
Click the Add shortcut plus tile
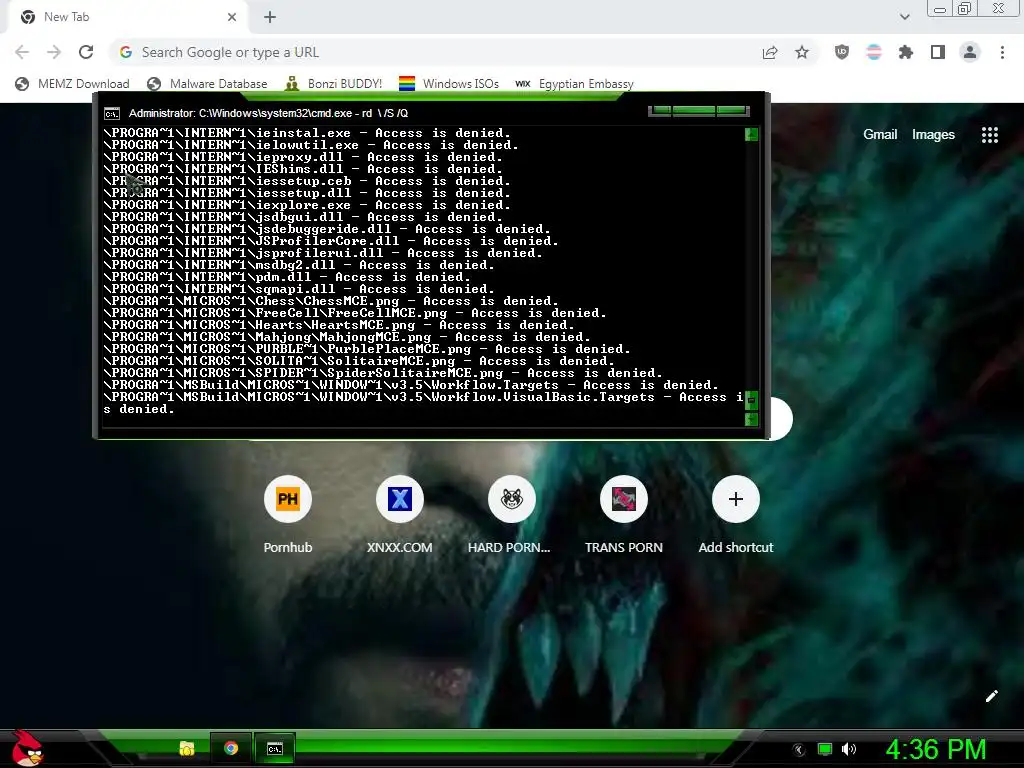pyautogui.click(x=735, y=499)
